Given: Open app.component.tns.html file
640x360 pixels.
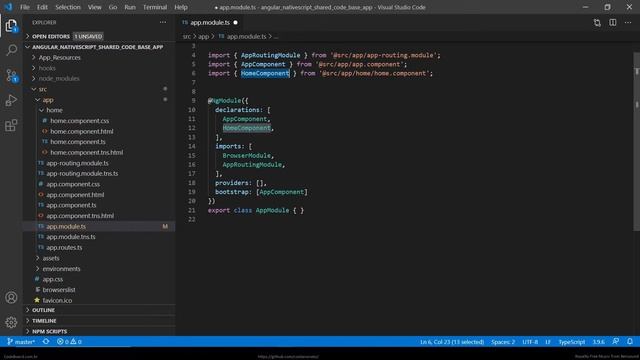Looking at the screenshot, I should (99, 216).
